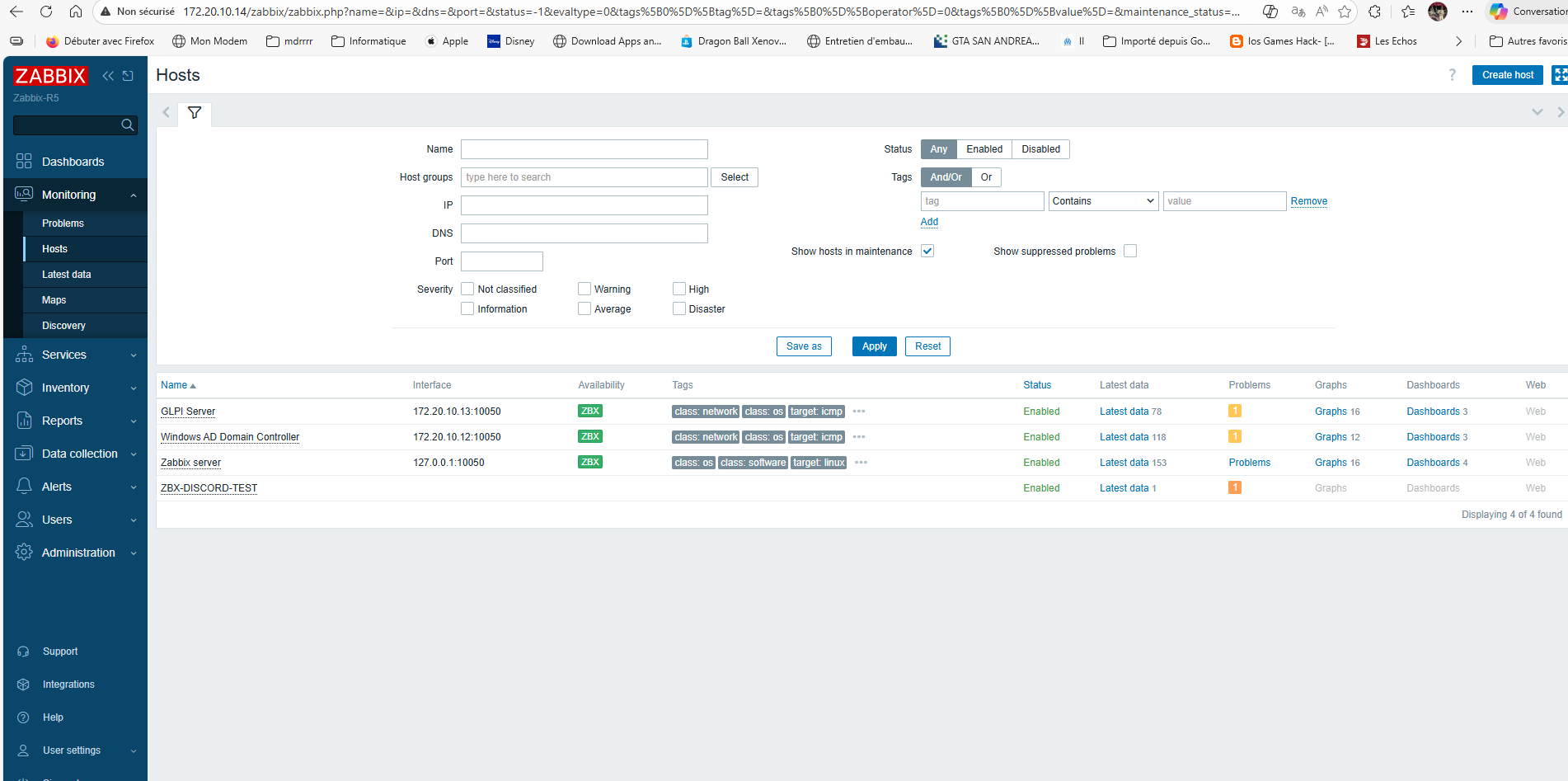
Task: Click the Create host button
Action: [1507, 75]
